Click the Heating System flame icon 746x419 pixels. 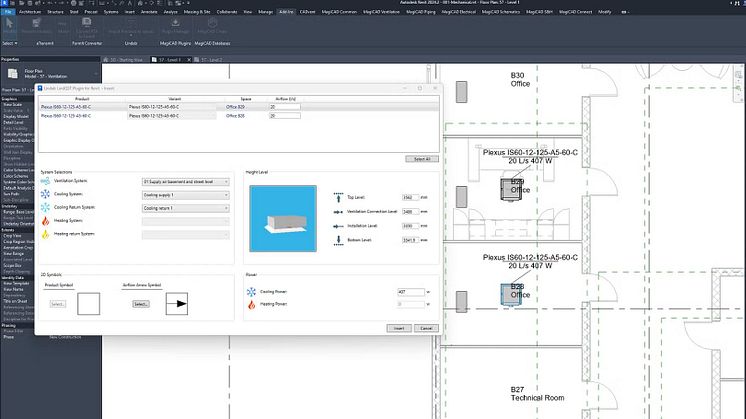click(45, 221)
